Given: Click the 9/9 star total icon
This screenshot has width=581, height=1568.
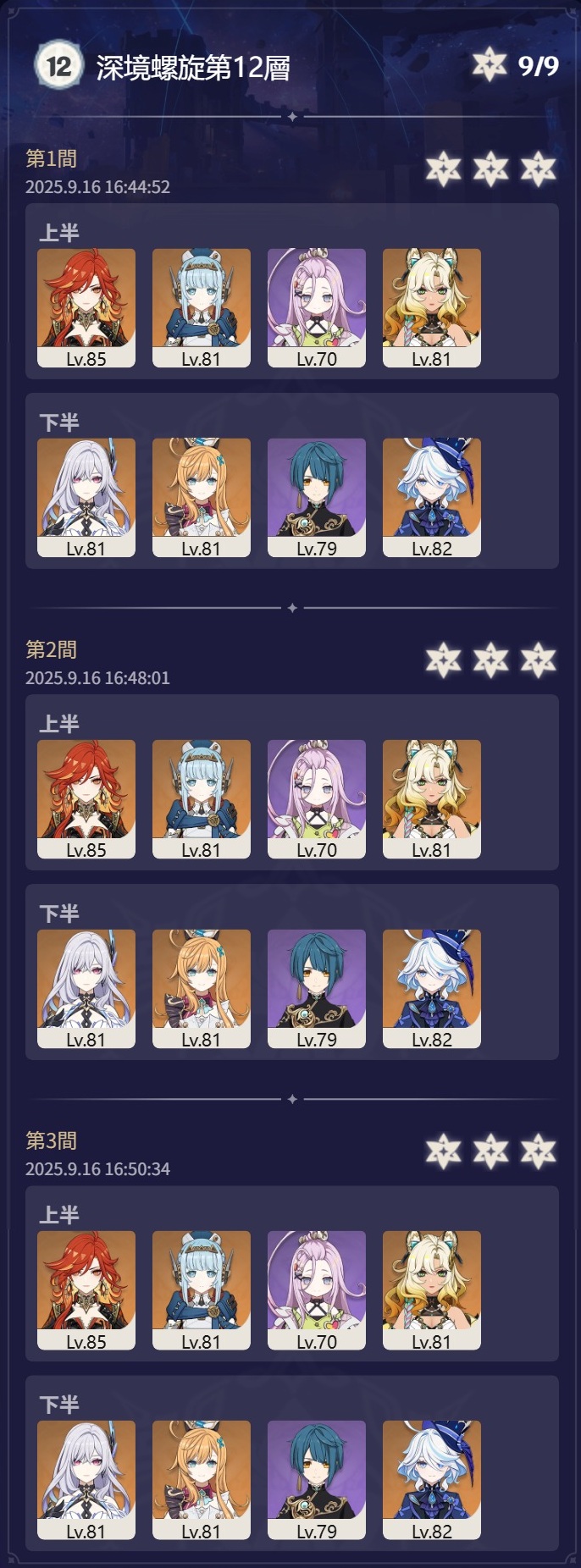Looking at the screenshot, I should point(490,65).
